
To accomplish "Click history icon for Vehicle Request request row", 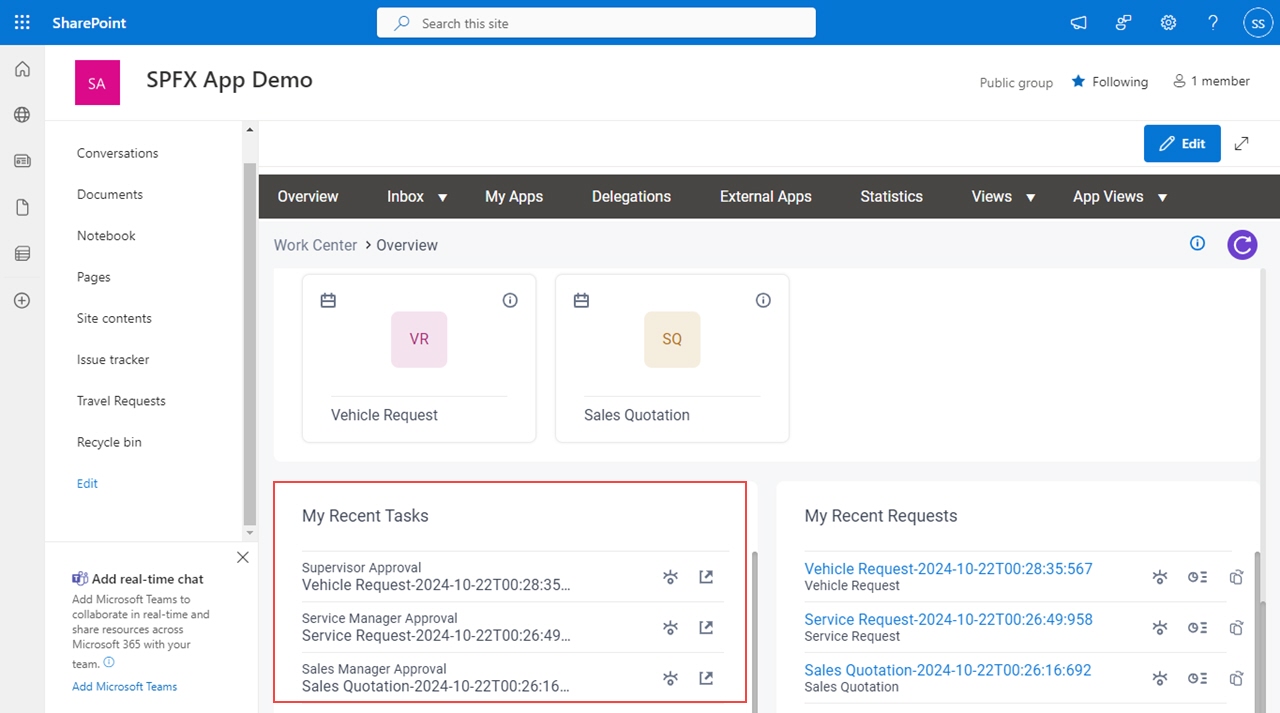I will [x=1197, y=577].
